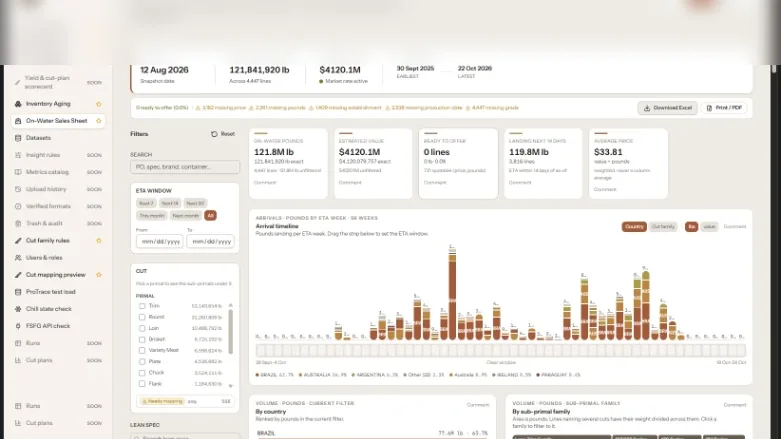Screen dimensions: 781x439
Task: Click the BRAZIL legend color dot
Action: (x=257, y=375)
